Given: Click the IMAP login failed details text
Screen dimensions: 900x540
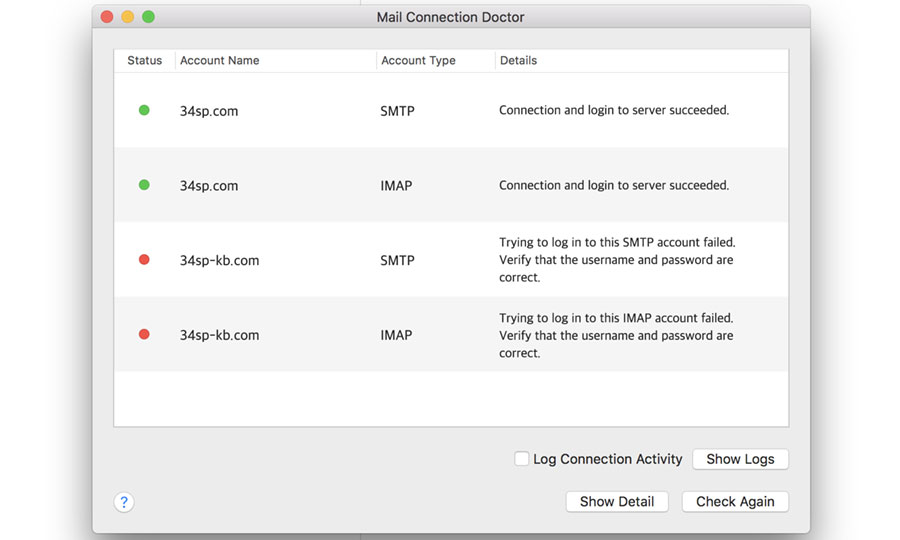Looking at the screenshot, I should click(x=616, y=335).
